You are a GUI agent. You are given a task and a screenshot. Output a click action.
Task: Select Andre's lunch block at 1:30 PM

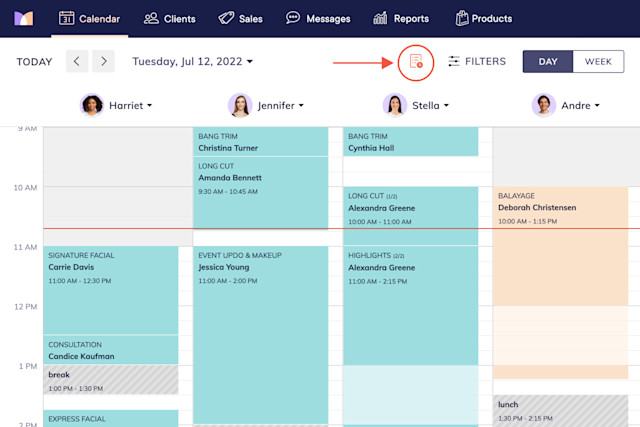[x=560, y=411]
